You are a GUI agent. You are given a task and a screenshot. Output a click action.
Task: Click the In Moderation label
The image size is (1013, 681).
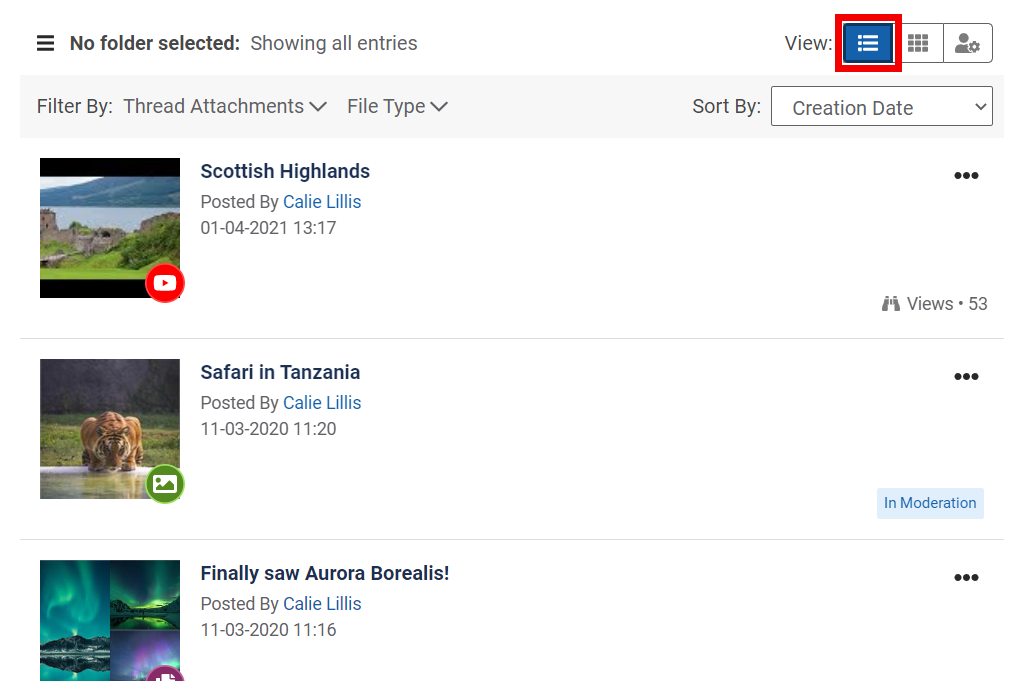click(x=930, y=503)
